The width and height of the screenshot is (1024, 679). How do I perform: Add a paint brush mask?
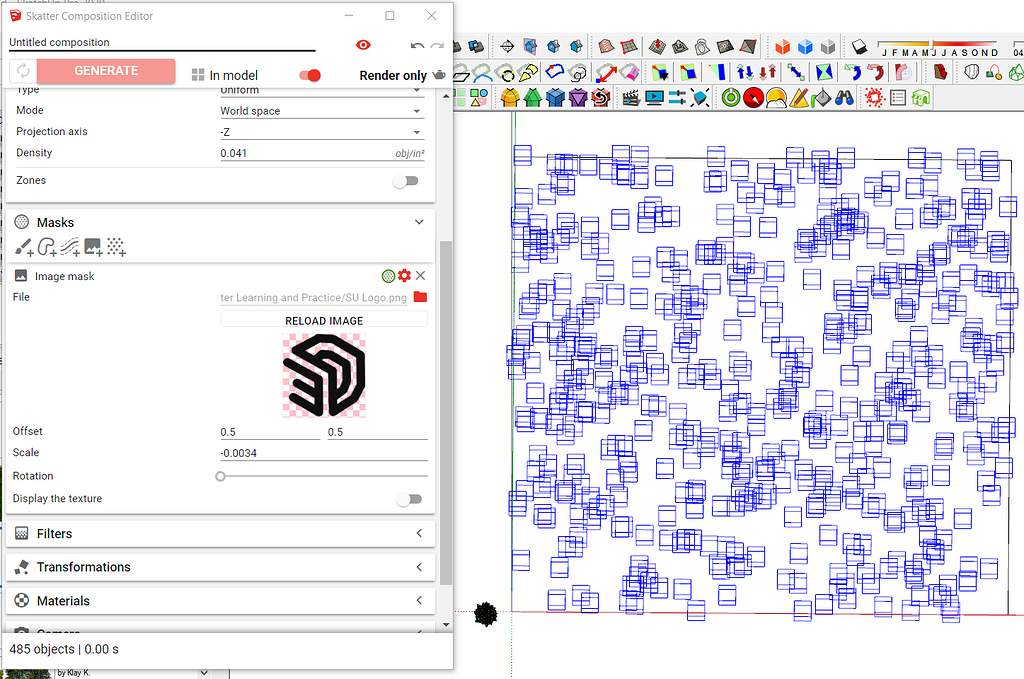point(23,247)
